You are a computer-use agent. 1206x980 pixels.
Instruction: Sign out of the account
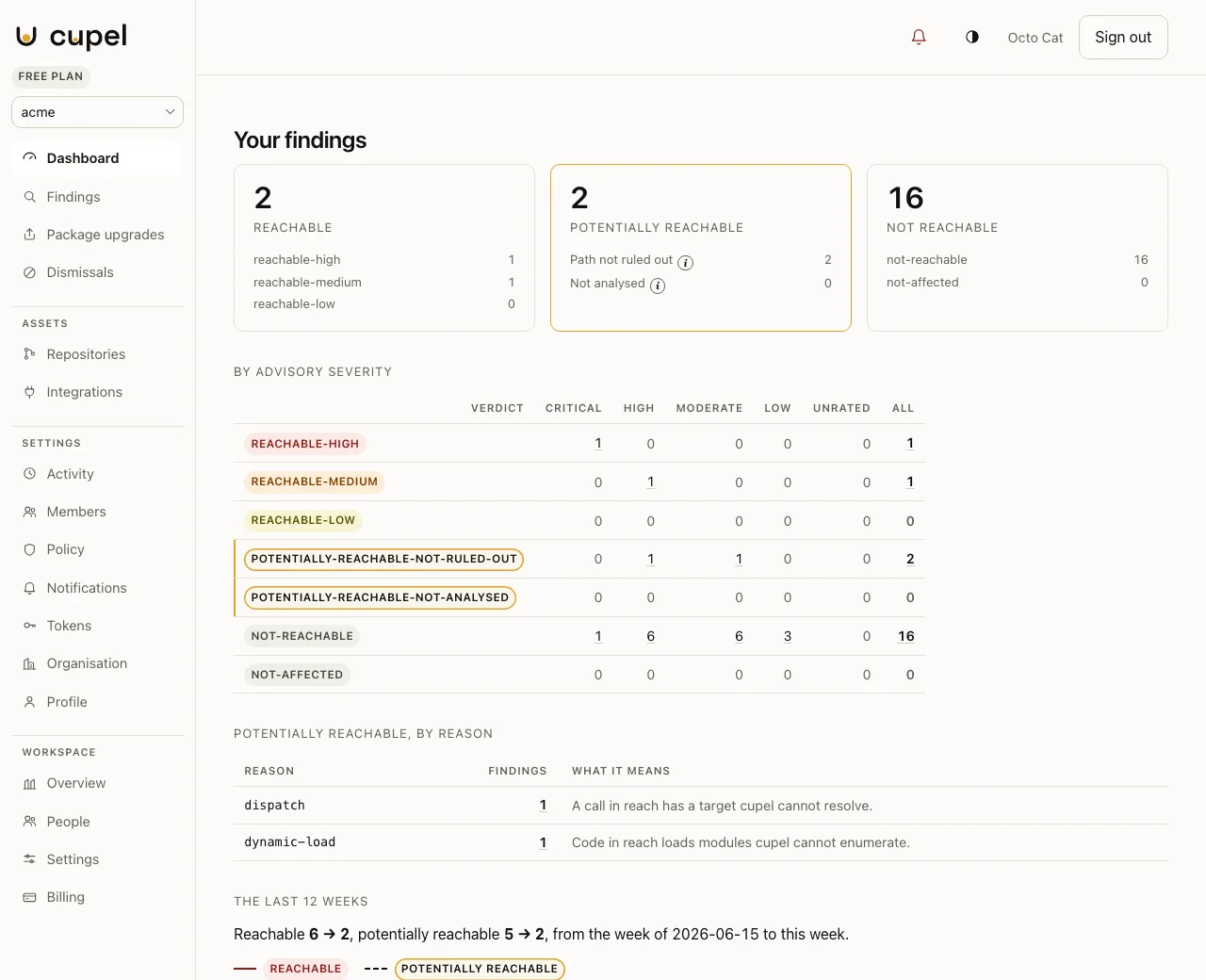(x=1123, y=37)
